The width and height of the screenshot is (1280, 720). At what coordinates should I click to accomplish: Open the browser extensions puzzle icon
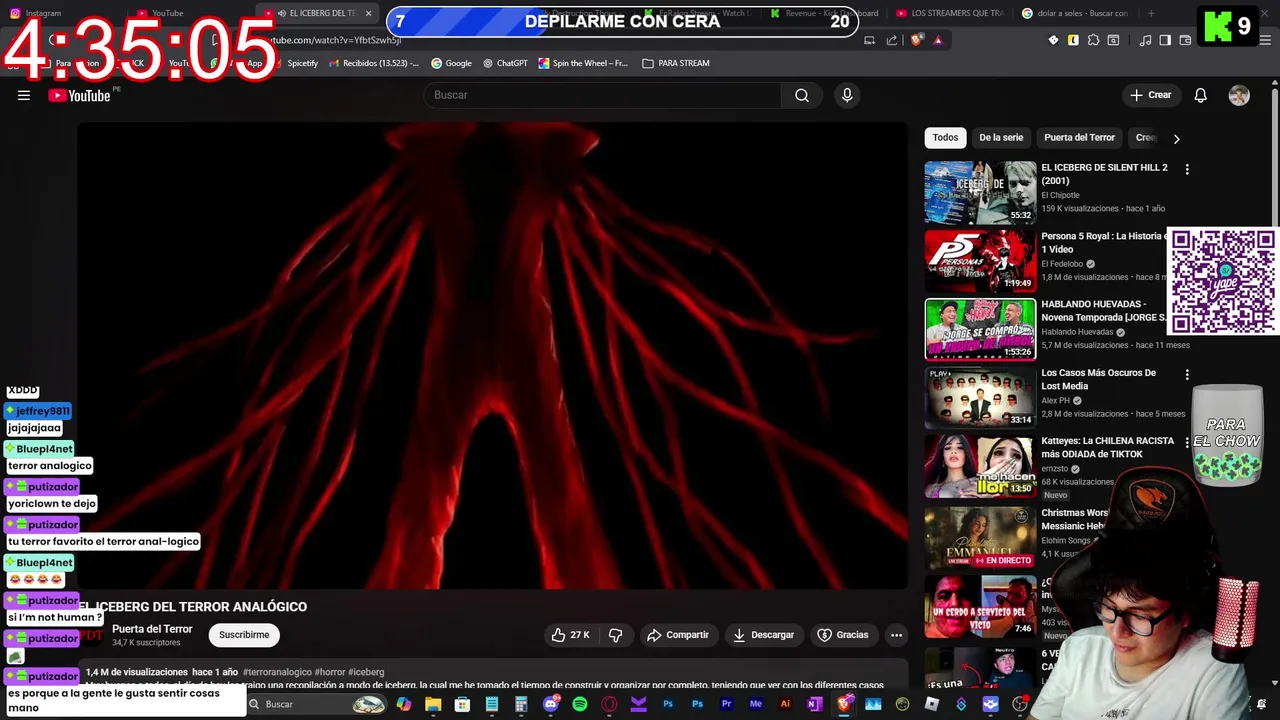tap(1093, 40)
